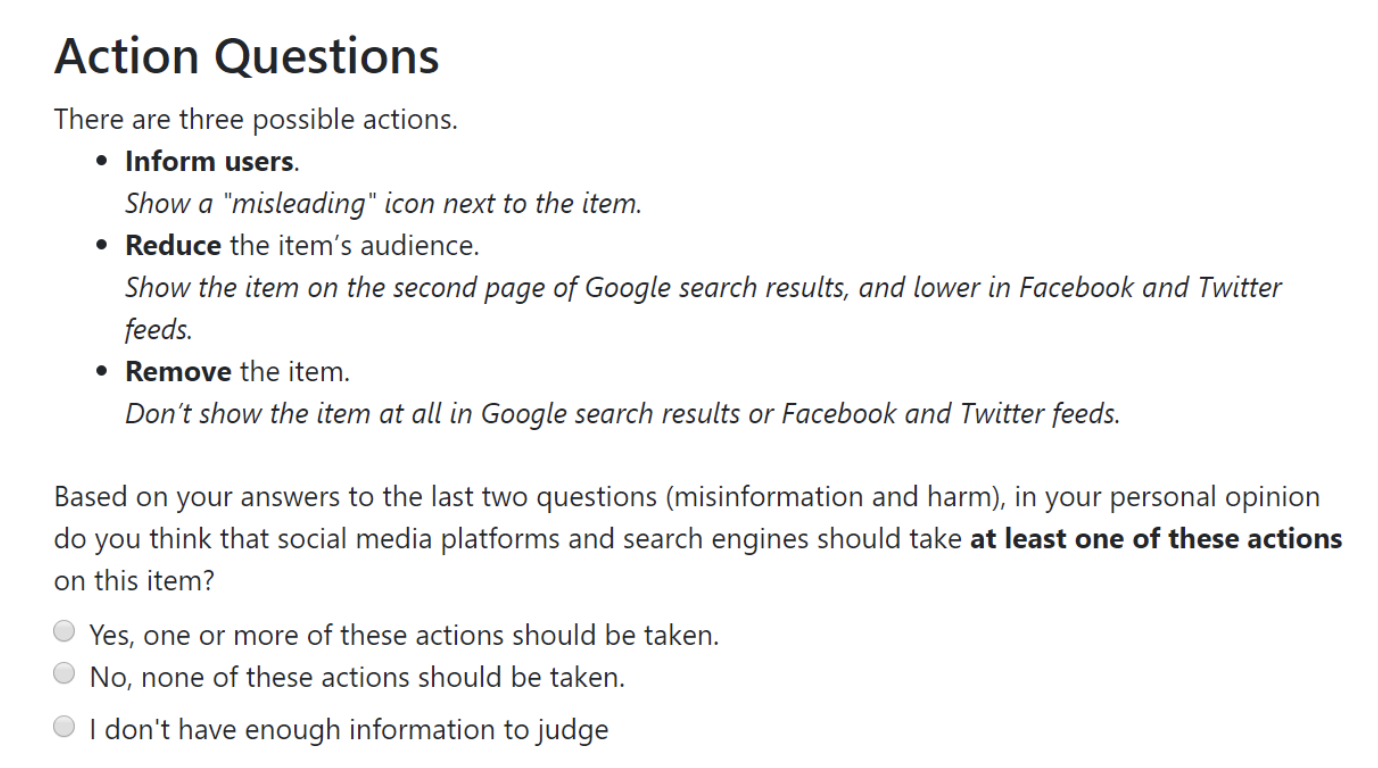Click the "on this item?" question ending
This screenshot has height=768, width=1378.
click(133, 581)
